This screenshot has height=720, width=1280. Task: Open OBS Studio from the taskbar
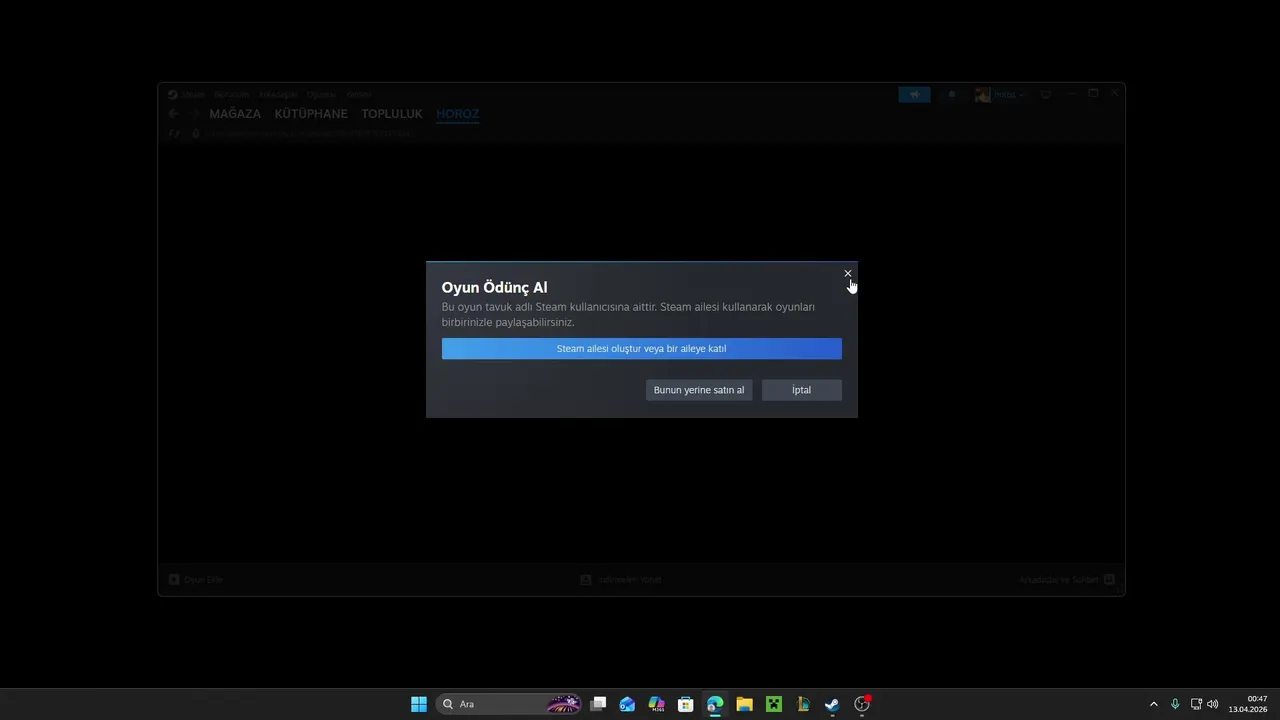[861, 704]
